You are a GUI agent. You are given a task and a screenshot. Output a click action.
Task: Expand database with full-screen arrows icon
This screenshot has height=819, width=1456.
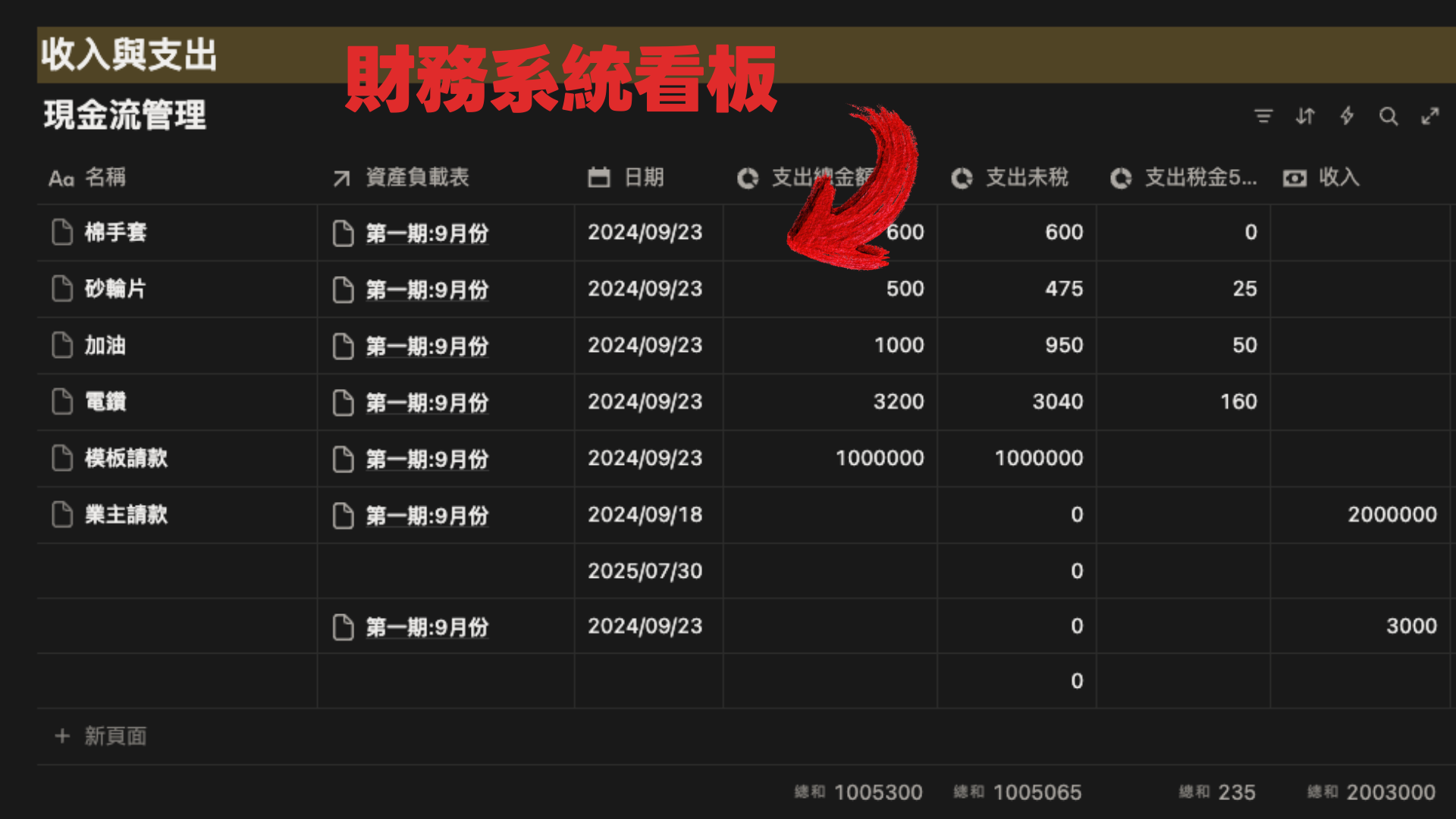tap(1429, 116)
